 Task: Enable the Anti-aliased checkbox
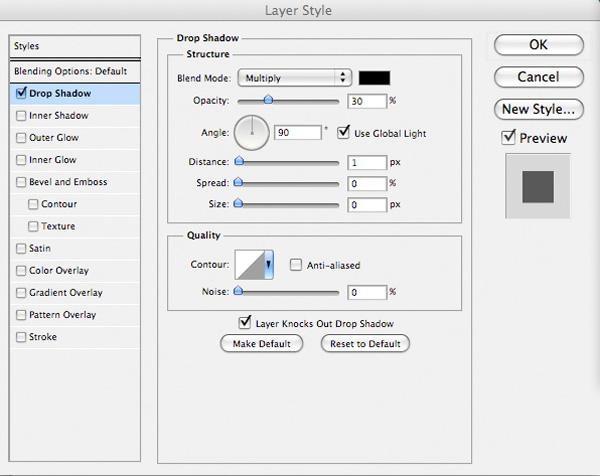coord(296,265)
